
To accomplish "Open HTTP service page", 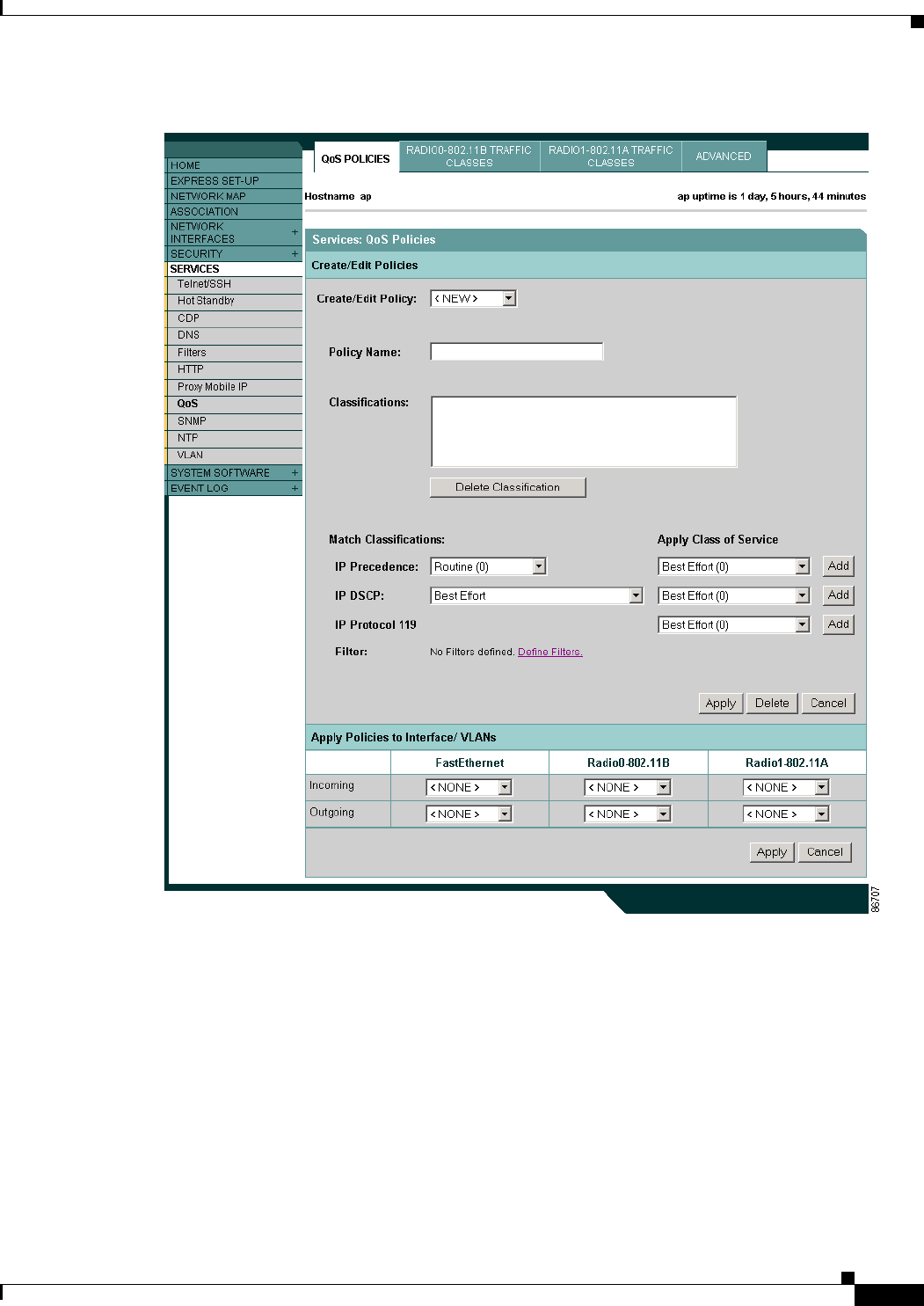I will [x=234, y=369].
